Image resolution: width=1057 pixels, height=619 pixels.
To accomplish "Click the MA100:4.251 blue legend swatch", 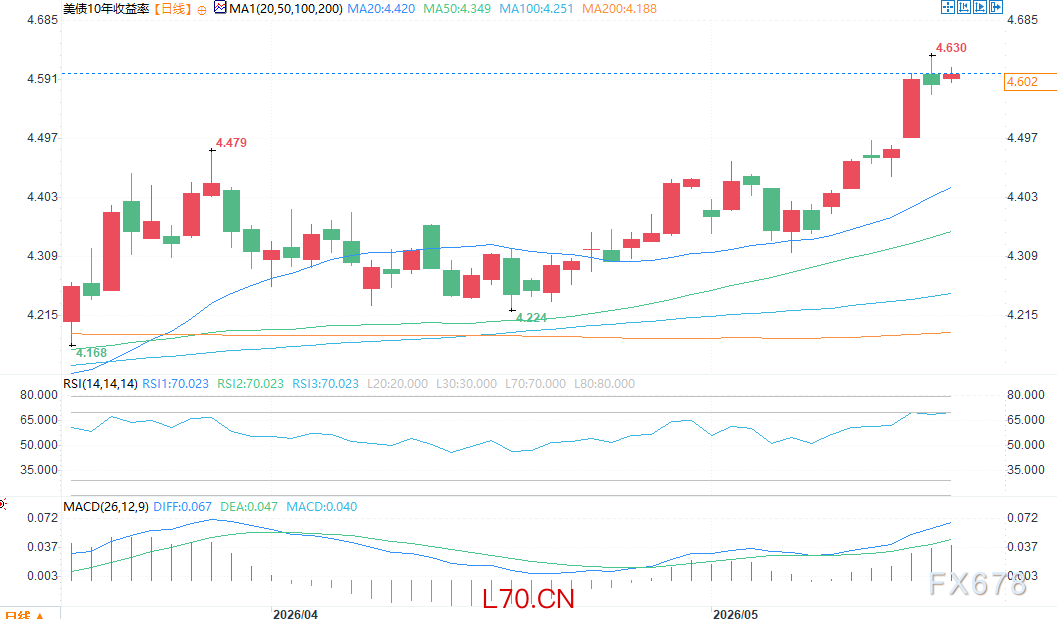I will coord(536,9).
